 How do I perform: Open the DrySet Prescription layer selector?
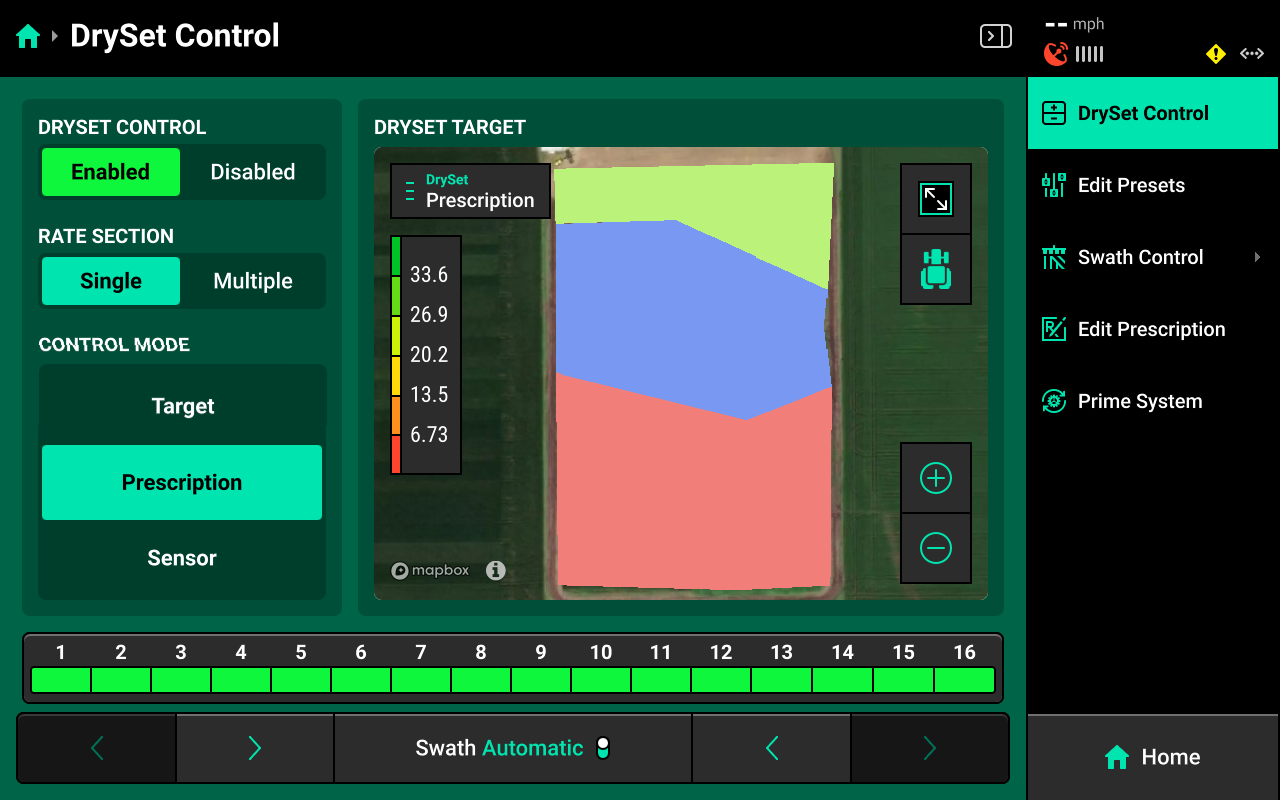470,191
